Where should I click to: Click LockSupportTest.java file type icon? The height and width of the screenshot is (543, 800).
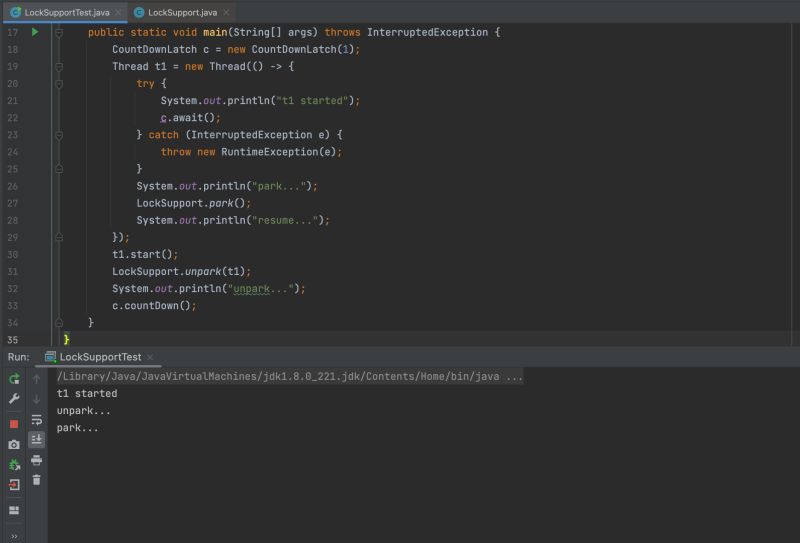click(16, 12)
